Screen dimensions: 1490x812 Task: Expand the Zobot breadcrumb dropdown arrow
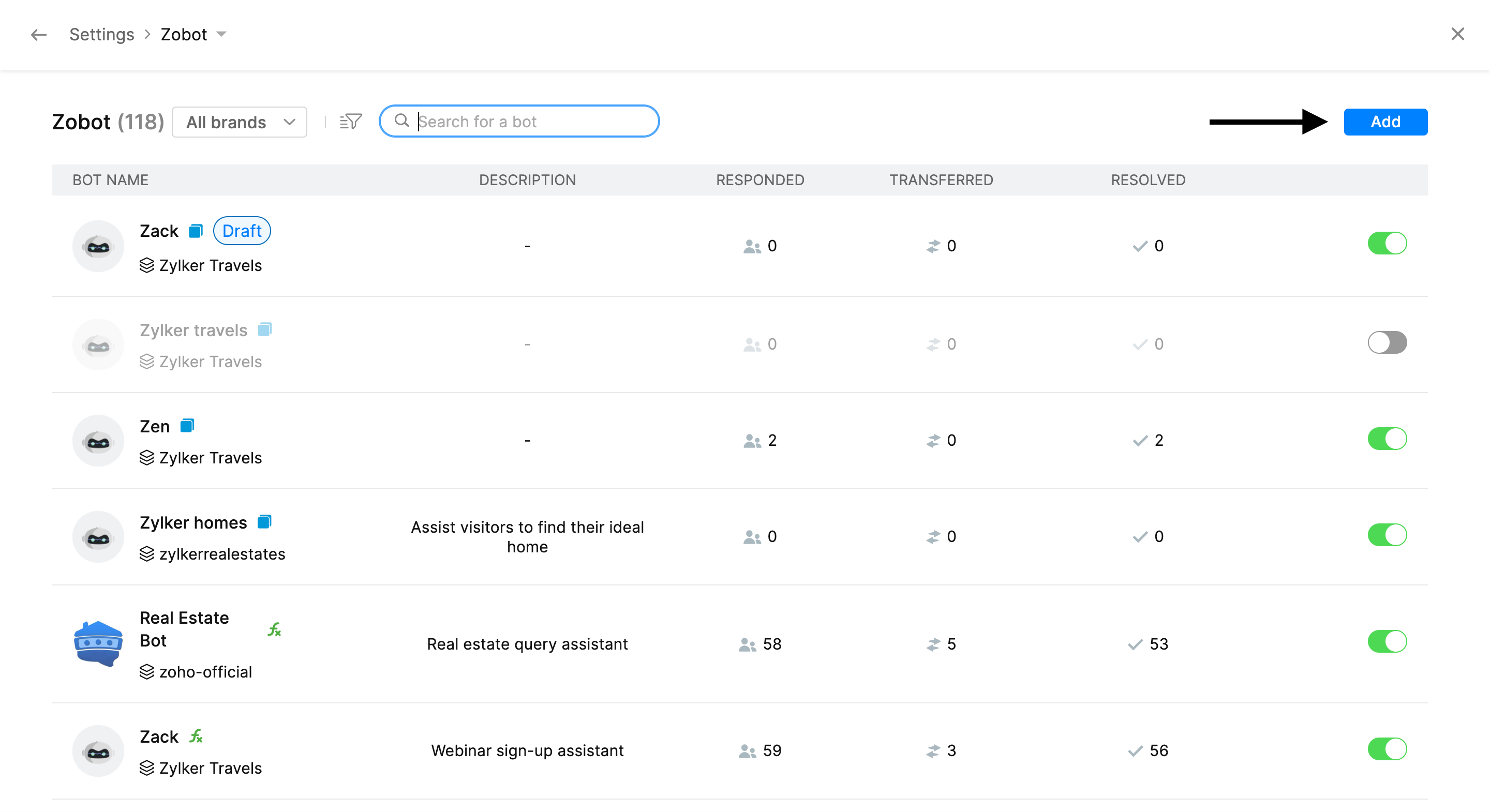tap(221, 34)
